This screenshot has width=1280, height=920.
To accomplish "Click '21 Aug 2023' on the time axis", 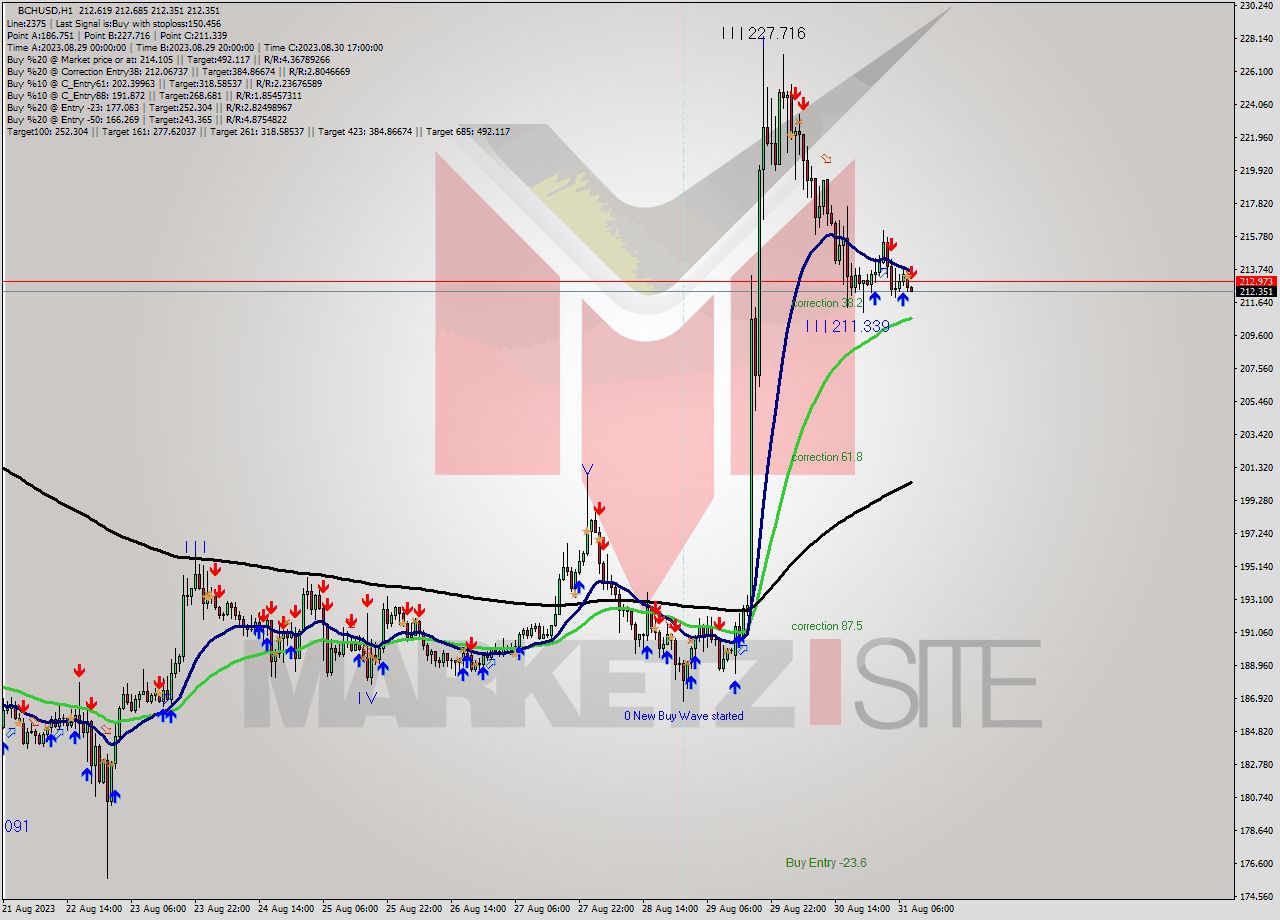I will [29, 909].
